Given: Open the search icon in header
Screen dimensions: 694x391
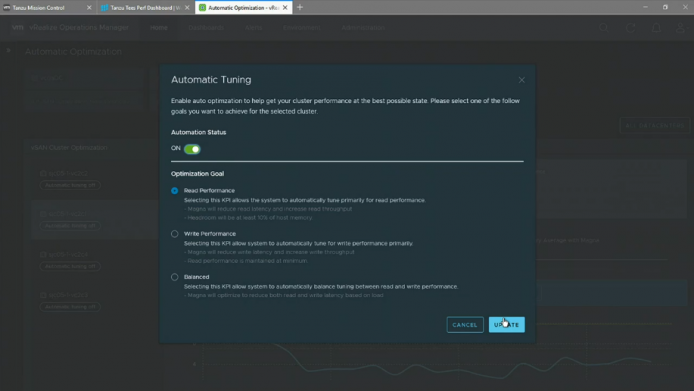Looking at the screenshot, I should coord(604,27).
